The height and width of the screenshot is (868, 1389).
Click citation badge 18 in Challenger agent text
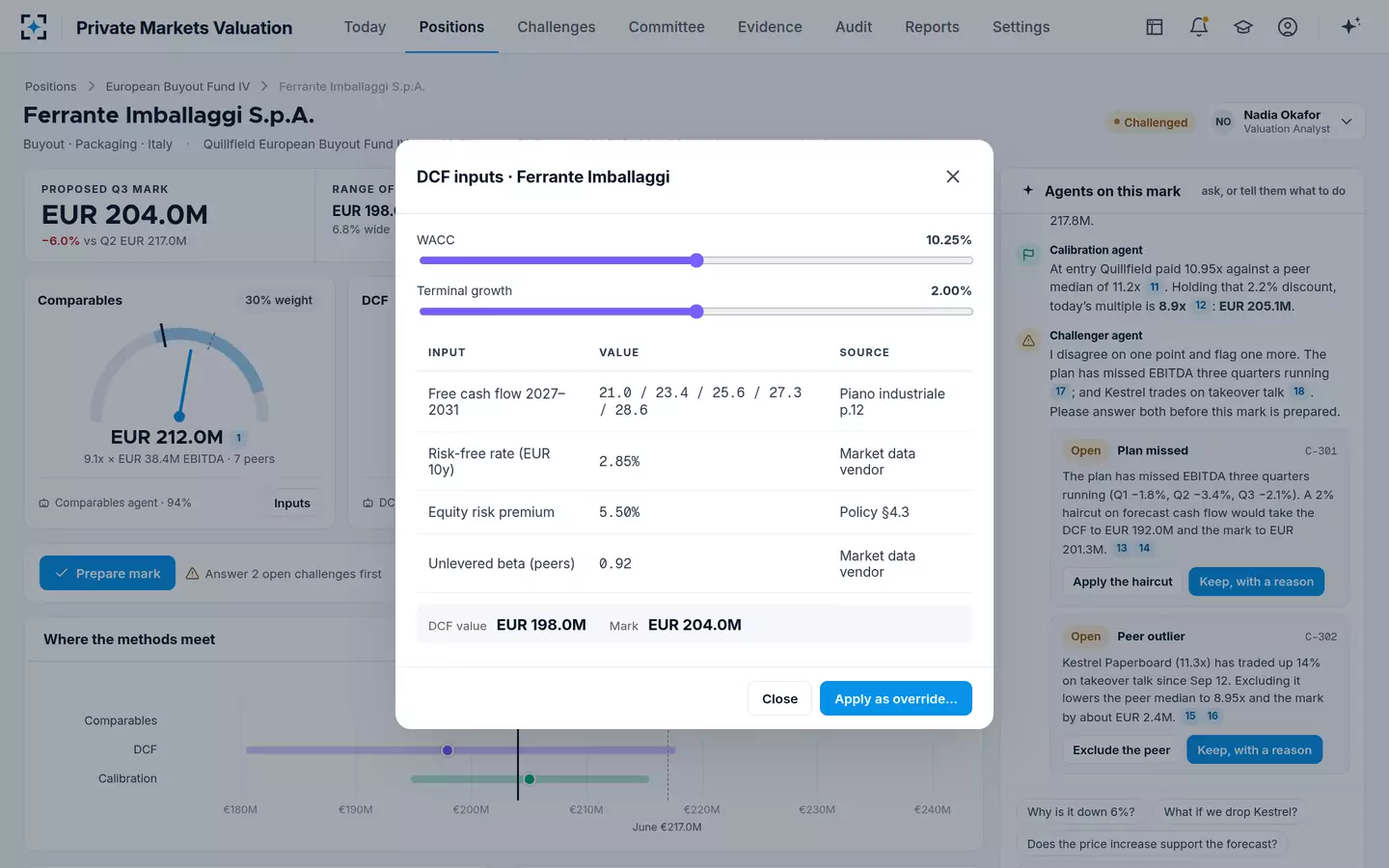pos(1299,392)
